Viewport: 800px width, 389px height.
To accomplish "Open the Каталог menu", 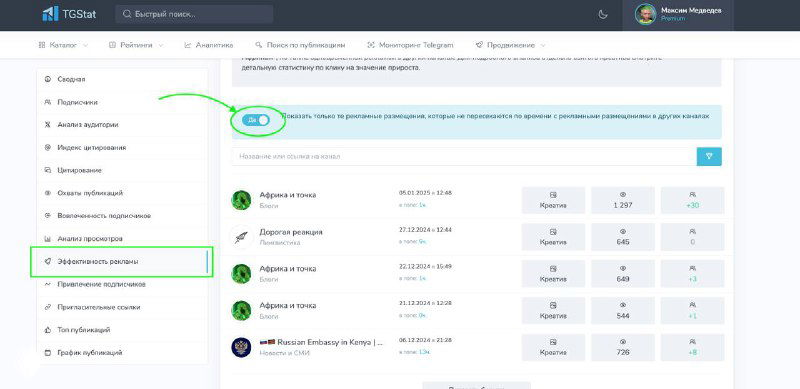I will [x=63, y=45].
